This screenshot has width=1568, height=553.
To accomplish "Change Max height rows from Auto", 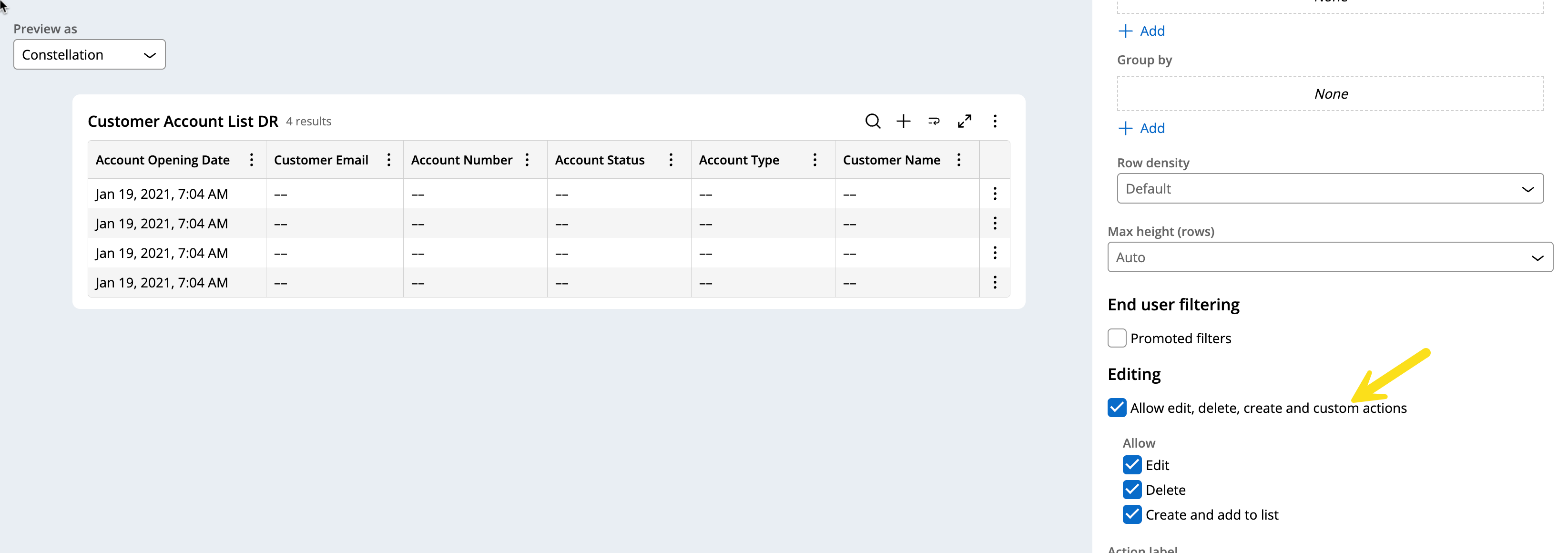I will 1329,256.
